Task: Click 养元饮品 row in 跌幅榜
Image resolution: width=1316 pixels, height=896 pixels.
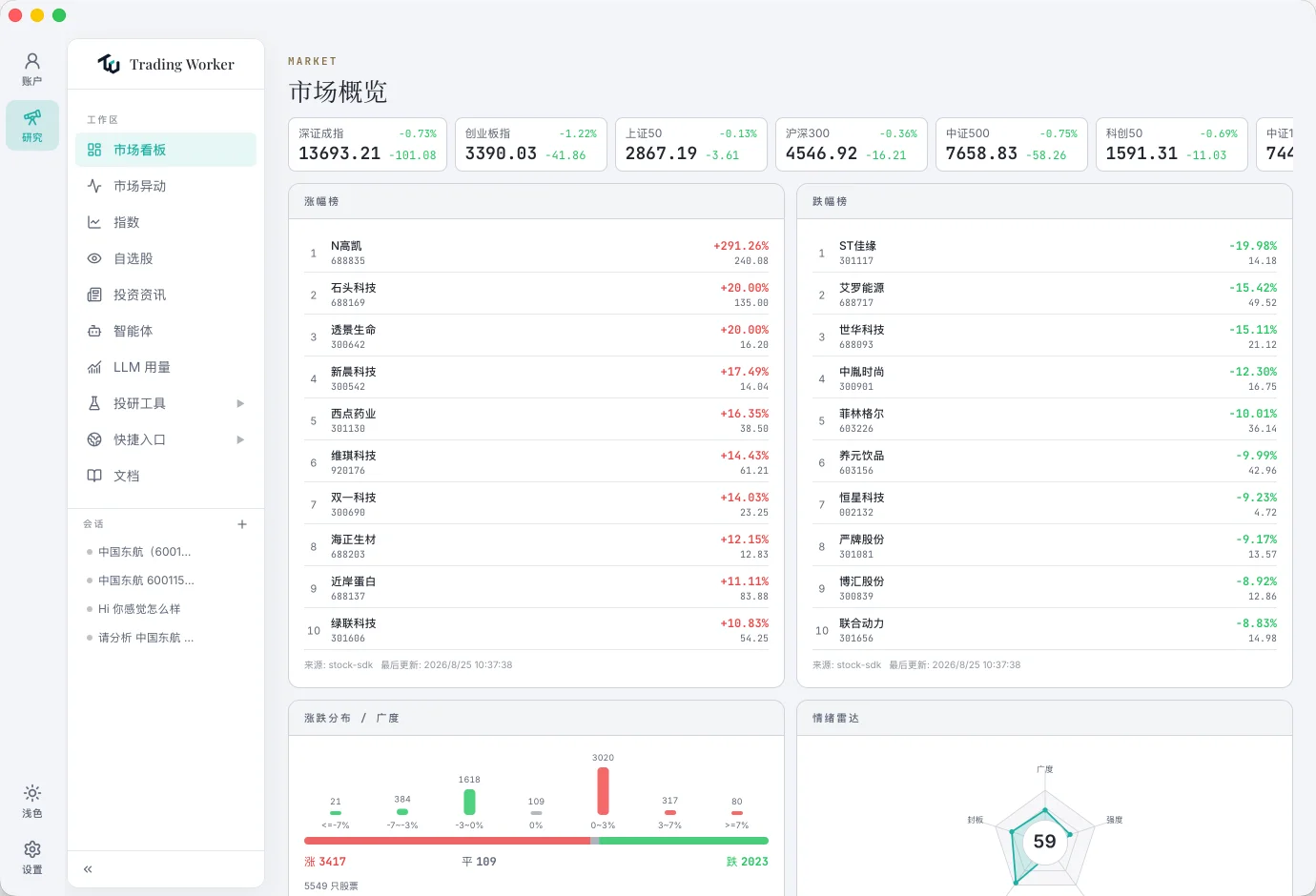Action: tap(1044, 462)
